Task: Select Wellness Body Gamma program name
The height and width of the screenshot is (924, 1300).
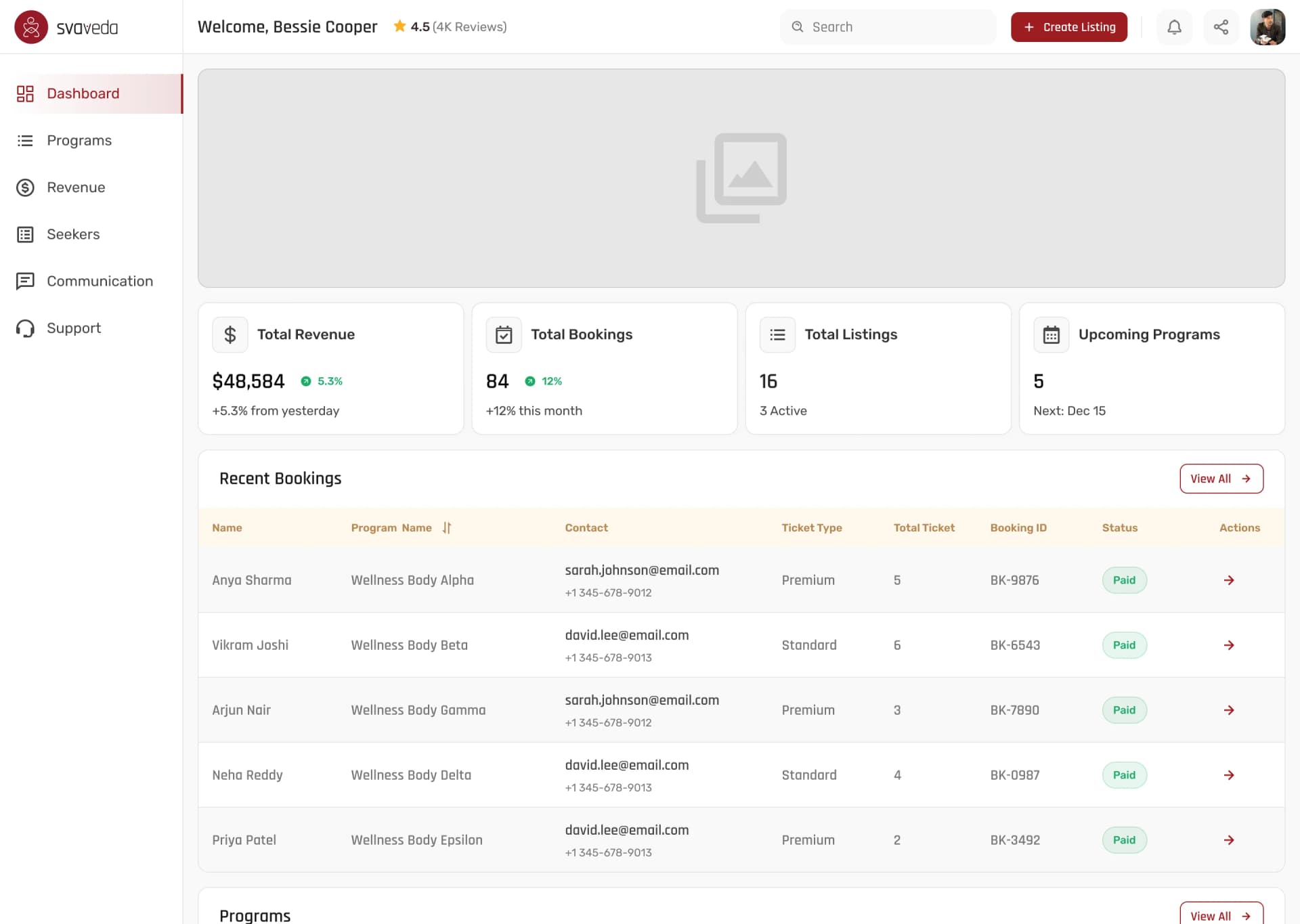Action: pos(418,710)
